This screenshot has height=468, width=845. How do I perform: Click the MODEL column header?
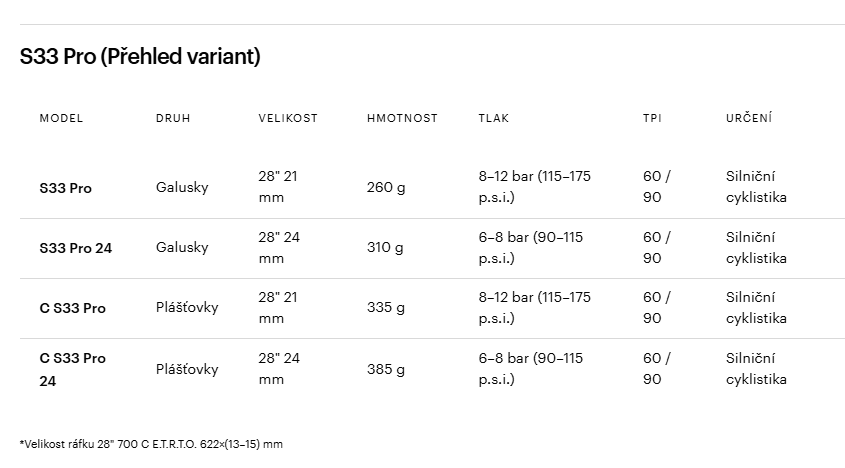pos(61,118)
